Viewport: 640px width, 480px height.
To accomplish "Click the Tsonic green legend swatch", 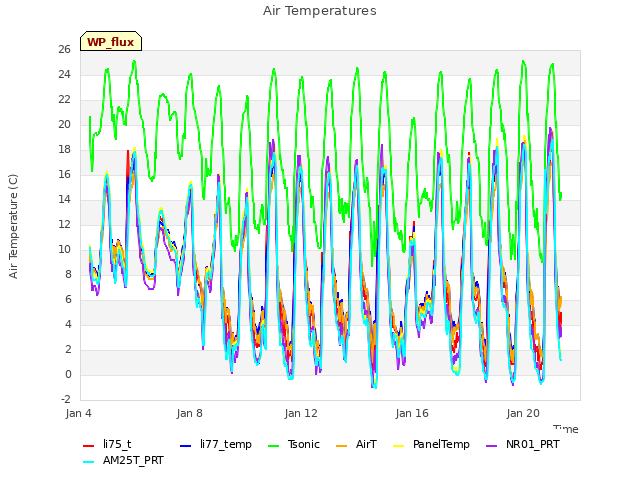I will click(x=273, y=446).
